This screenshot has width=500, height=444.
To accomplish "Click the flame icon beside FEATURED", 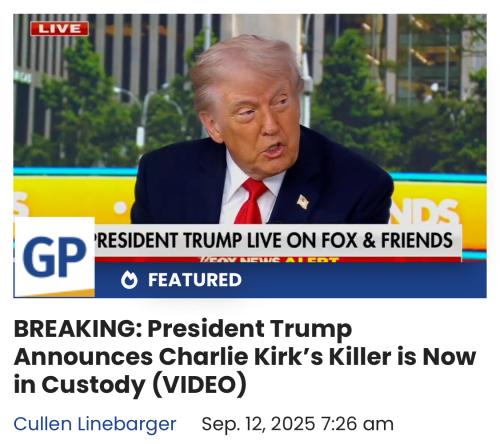I will 129,280.
